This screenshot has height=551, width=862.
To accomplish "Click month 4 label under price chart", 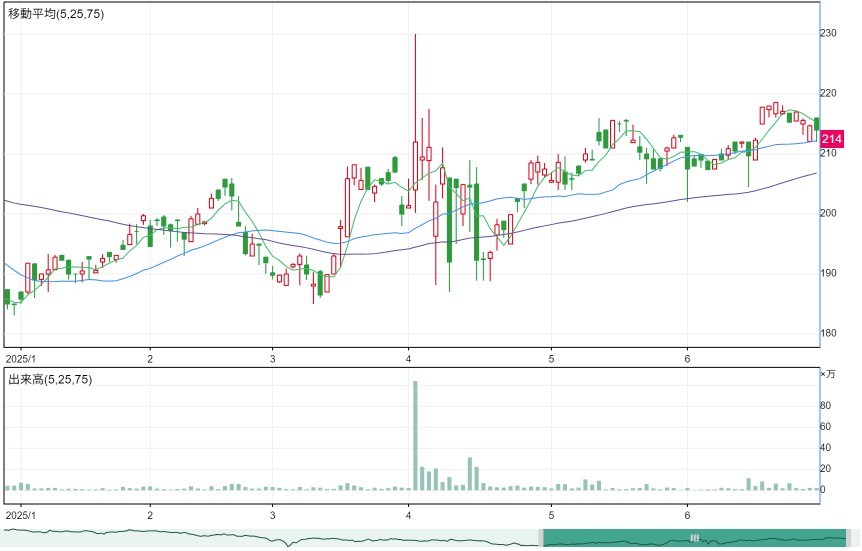I will point(408,359).
